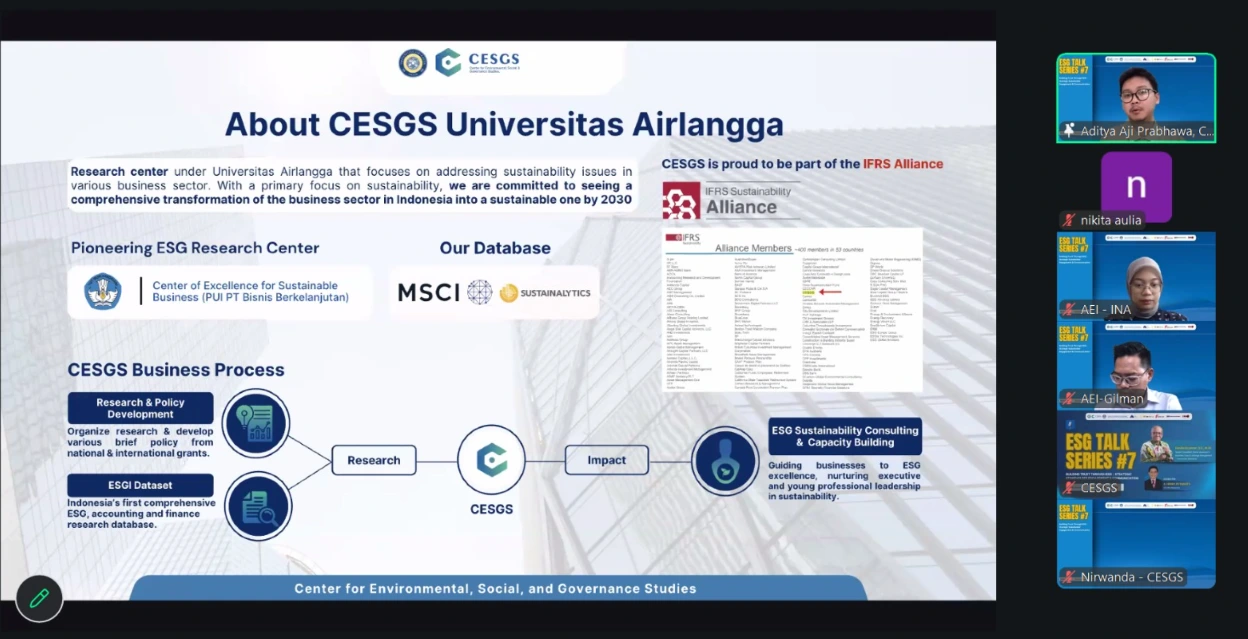Click the 'Pioneering ESG Research Center' heading
1248x639 pixels.
tap(195, 248)
